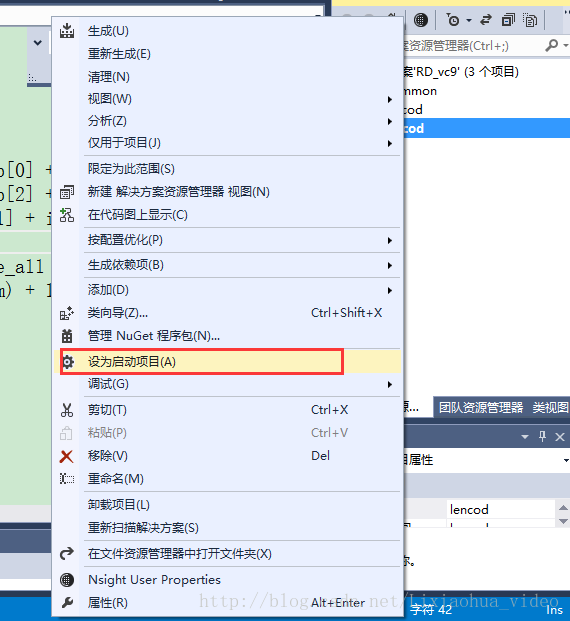Click the gear icon for 设为启动项目(A)
Viewport: 570px width, 621px height.
(x=68, y=362)
